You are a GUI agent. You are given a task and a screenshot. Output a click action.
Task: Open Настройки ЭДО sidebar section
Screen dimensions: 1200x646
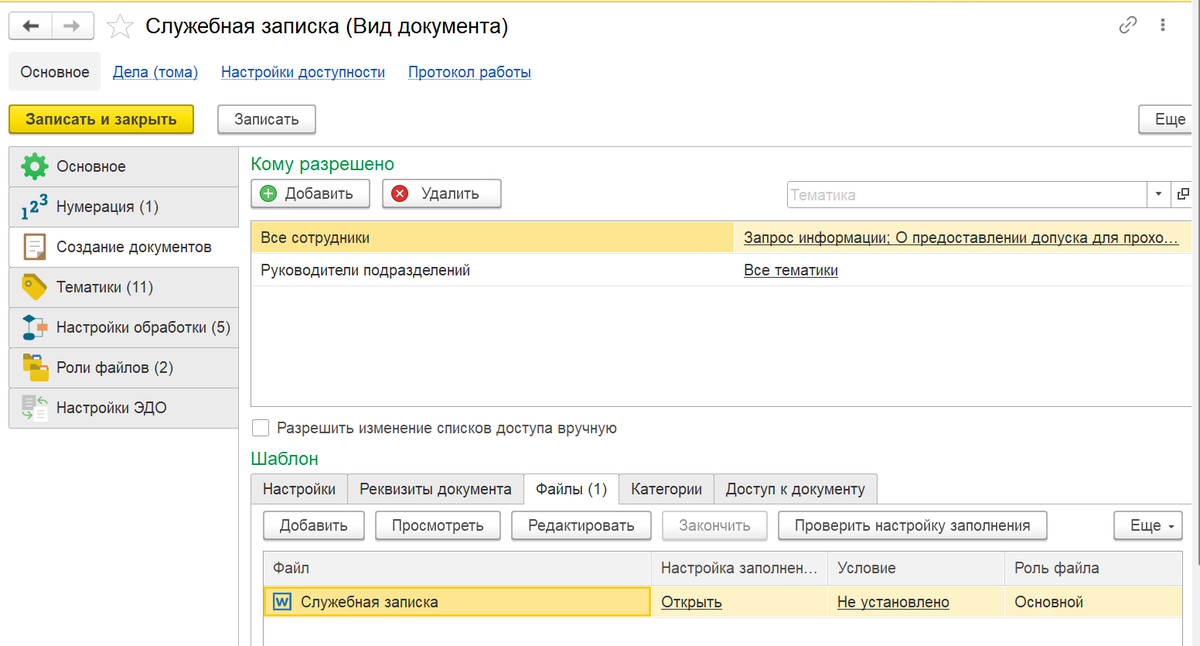pyautogui.click(x=123, y=407)
